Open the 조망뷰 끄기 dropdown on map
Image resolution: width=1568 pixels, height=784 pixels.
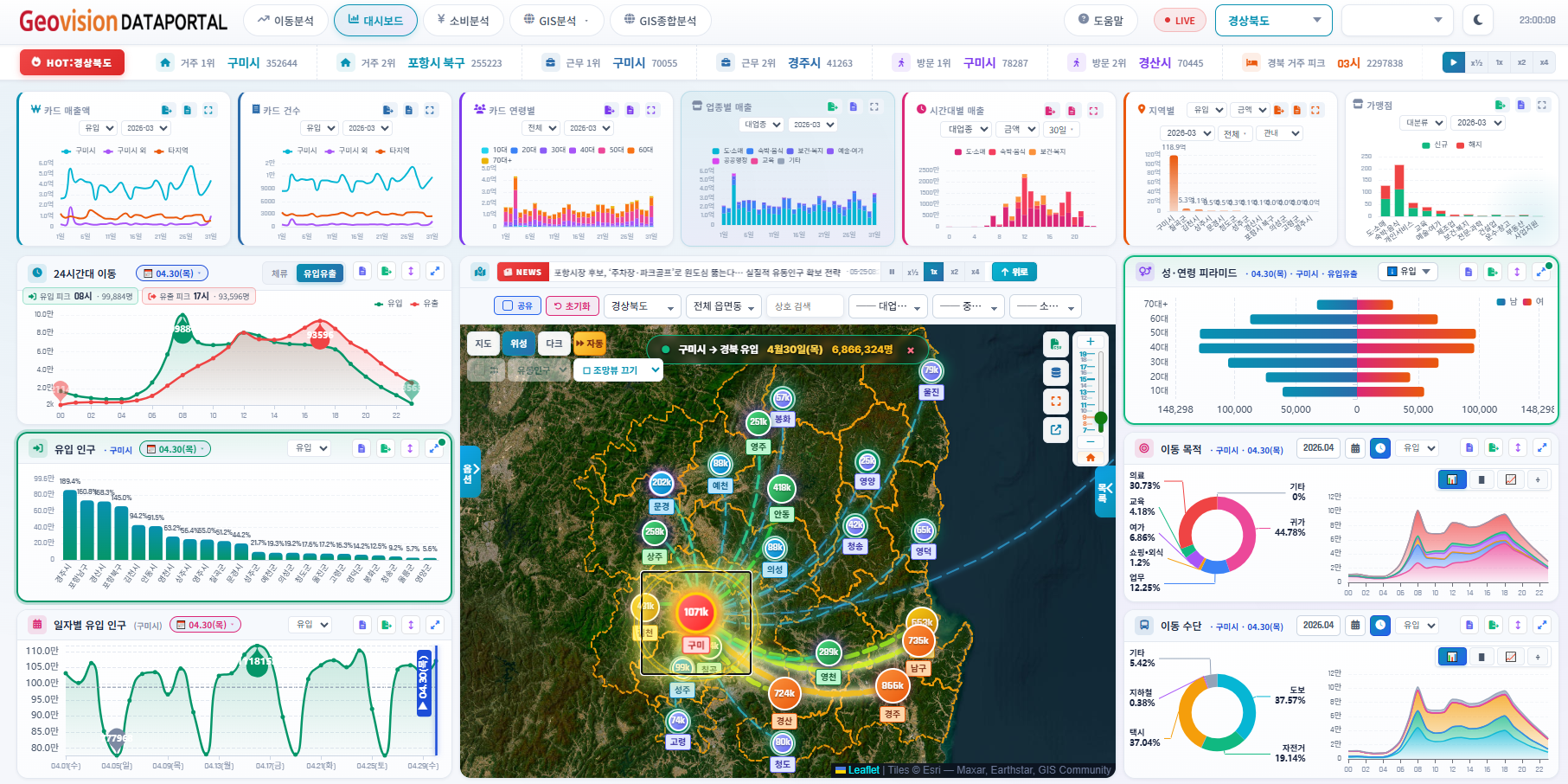click(618, 370)
